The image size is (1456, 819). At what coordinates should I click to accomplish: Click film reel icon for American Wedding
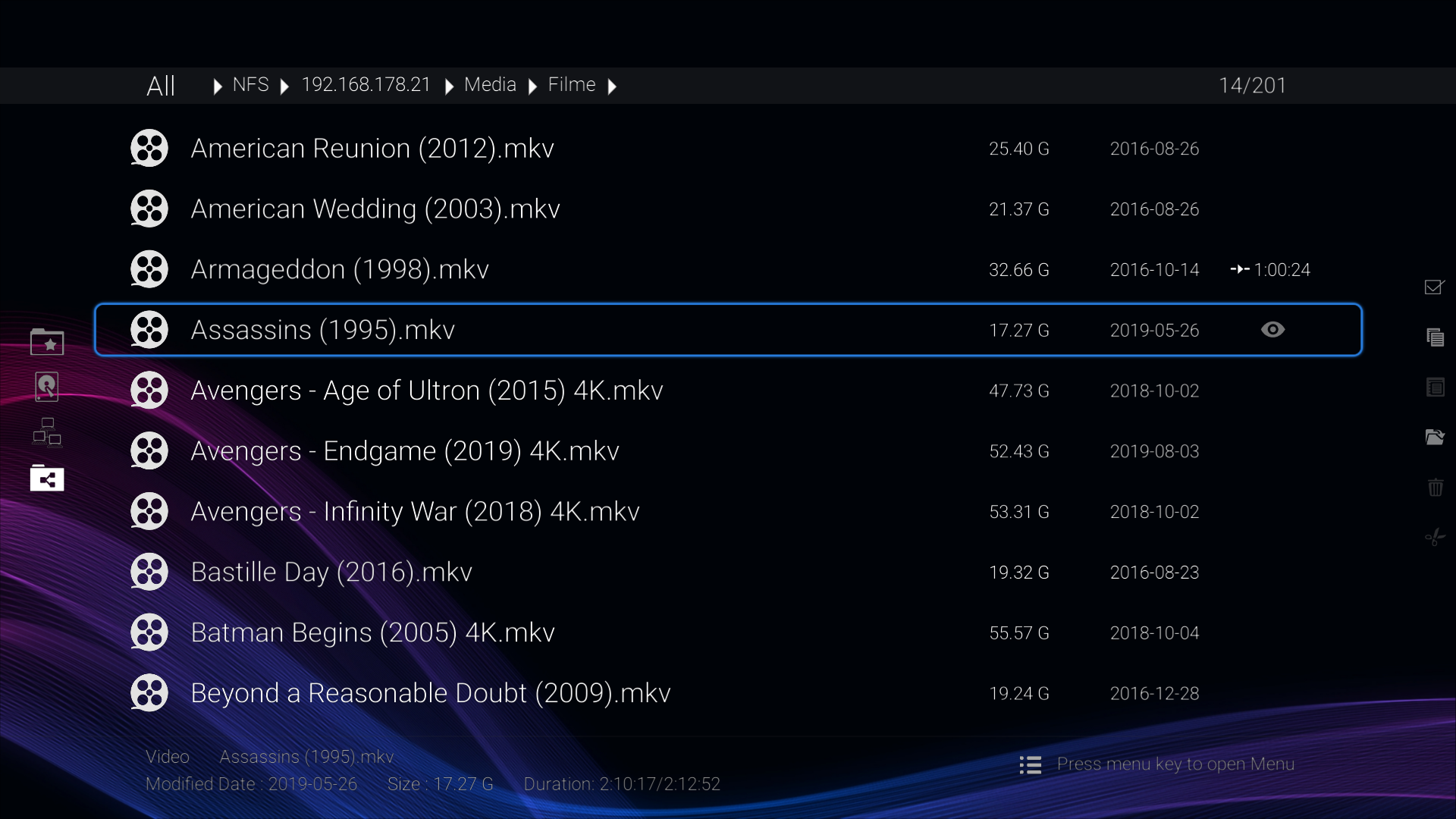point(149,209)
